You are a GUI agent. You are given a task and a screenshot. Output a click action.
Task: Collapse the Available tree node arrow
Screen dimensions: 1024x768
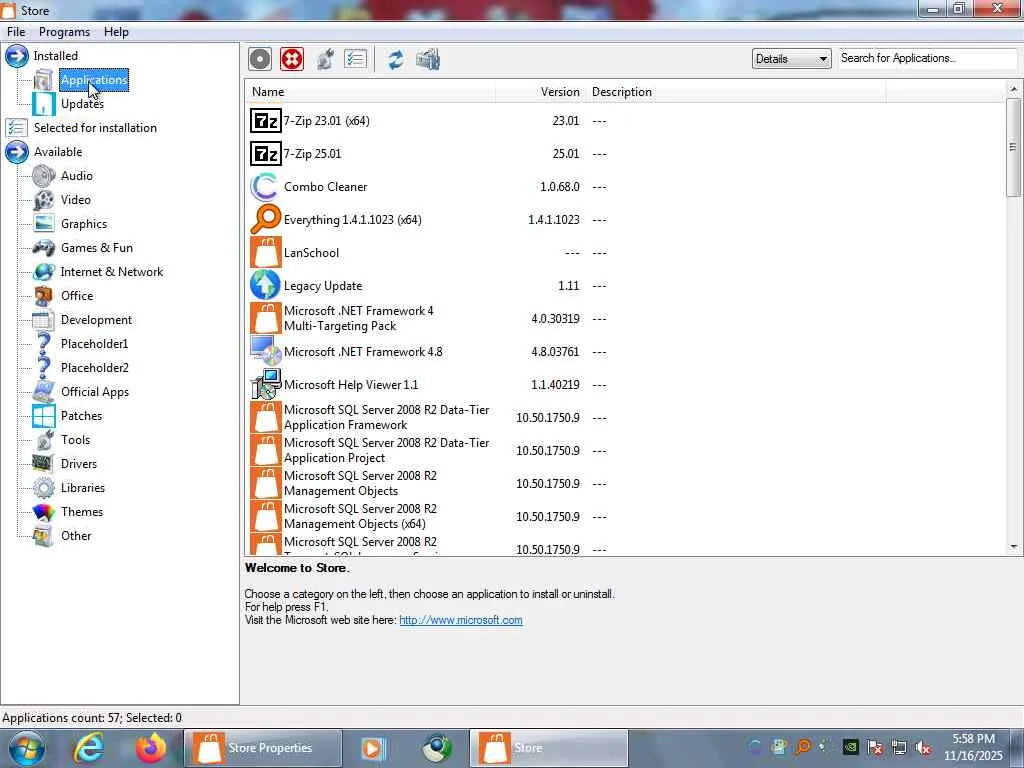pos(16,152)
